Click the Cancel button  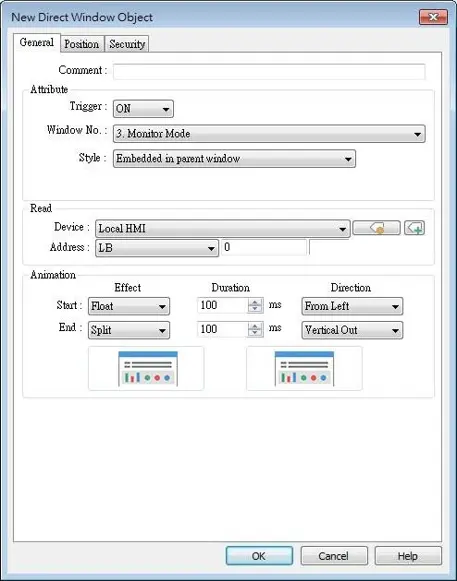pos(334,556)
